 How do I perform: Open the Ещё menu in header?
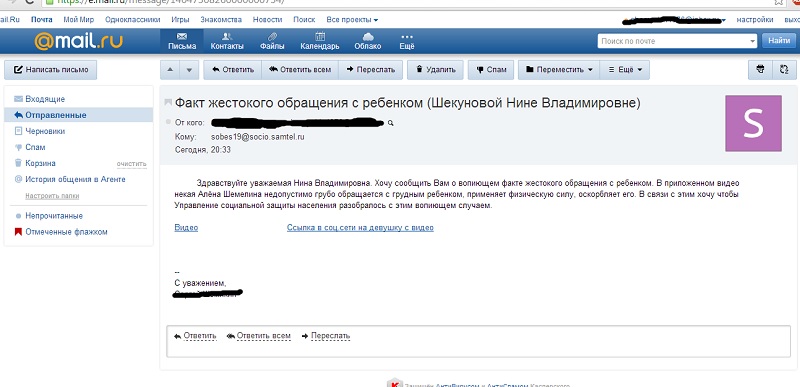[407, 41]
